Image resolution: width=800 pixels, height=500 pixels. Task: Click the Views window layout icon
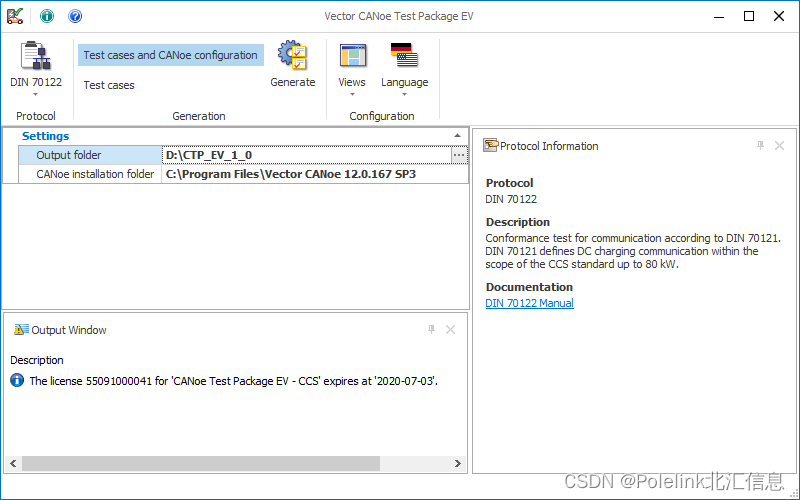pos(353,56)
